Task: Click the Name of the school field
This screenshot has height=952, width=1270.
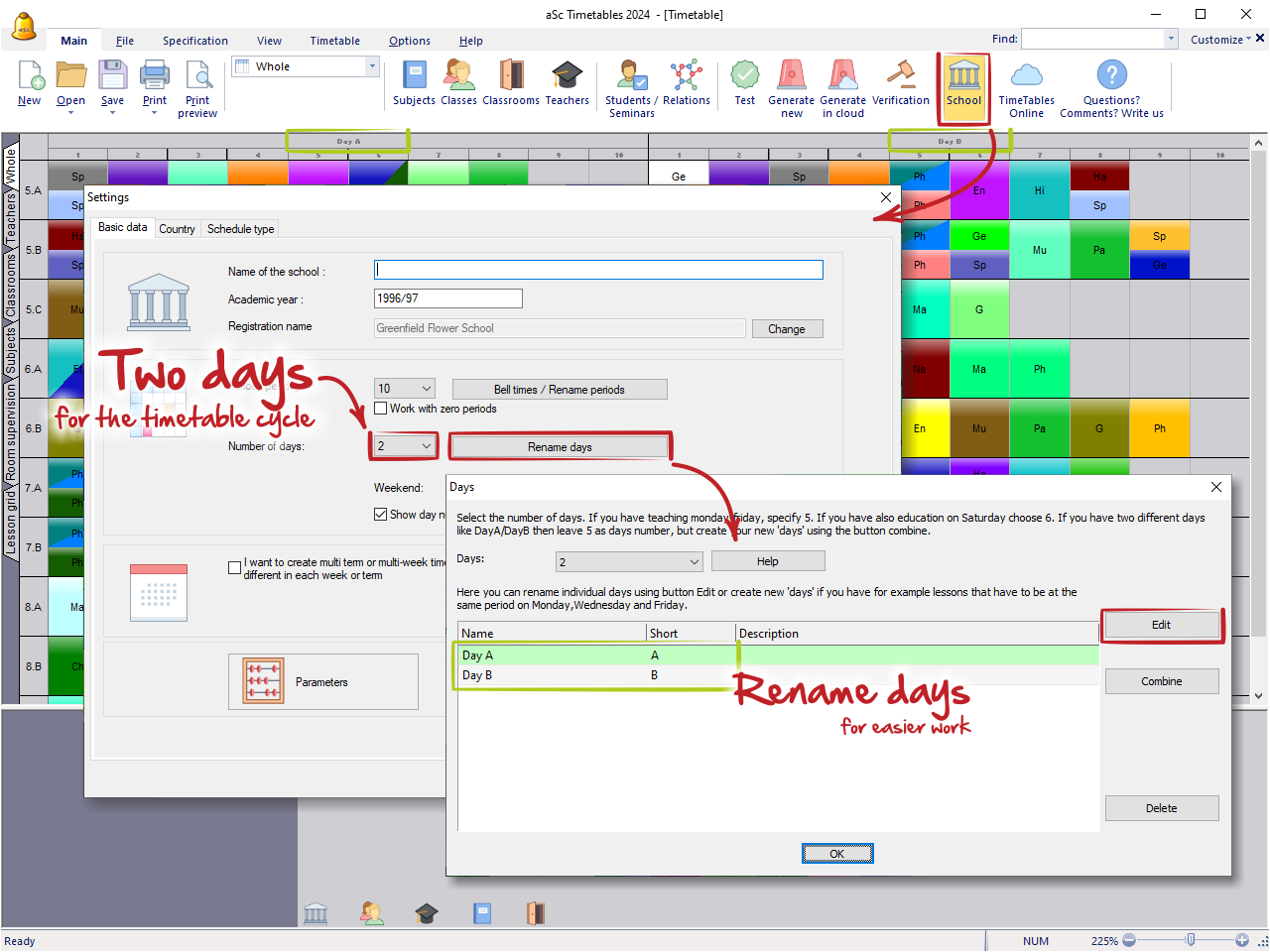Action: (598, 270)
